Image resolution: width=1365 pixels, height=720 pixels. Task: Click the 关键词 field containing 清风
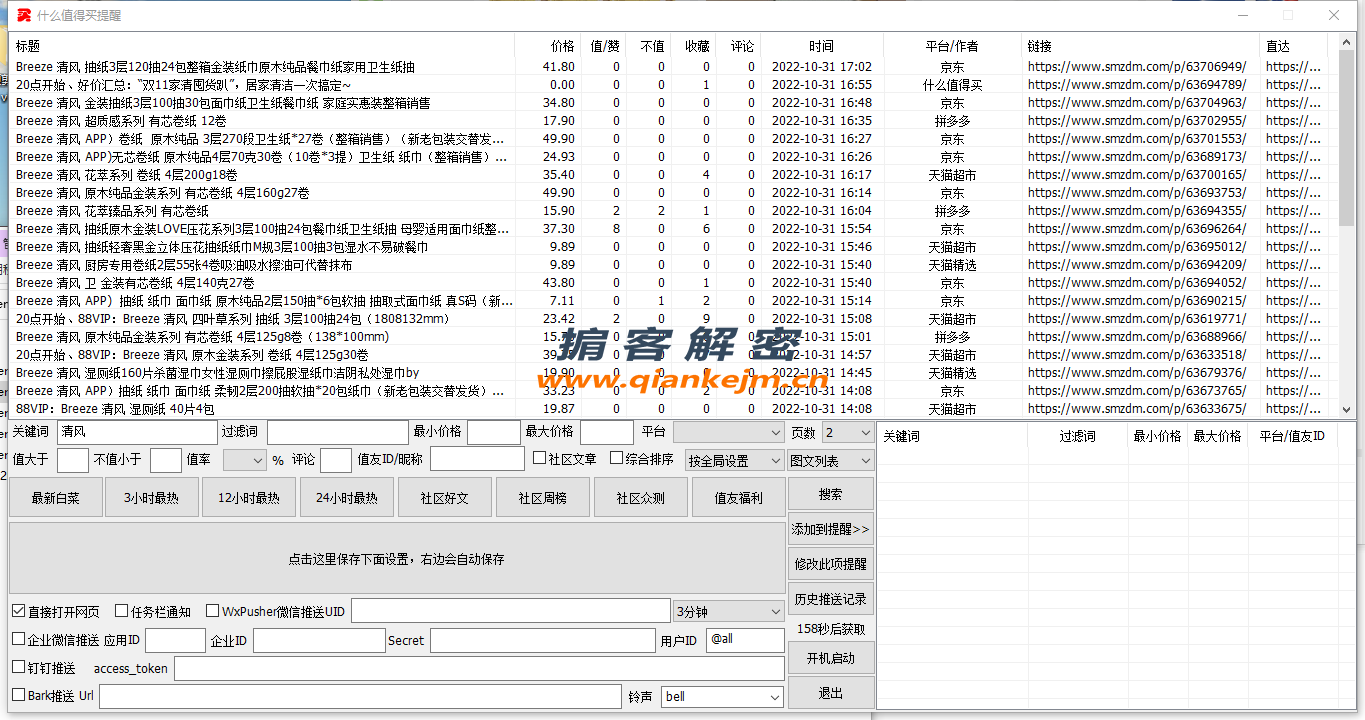(x=136, y=432)
